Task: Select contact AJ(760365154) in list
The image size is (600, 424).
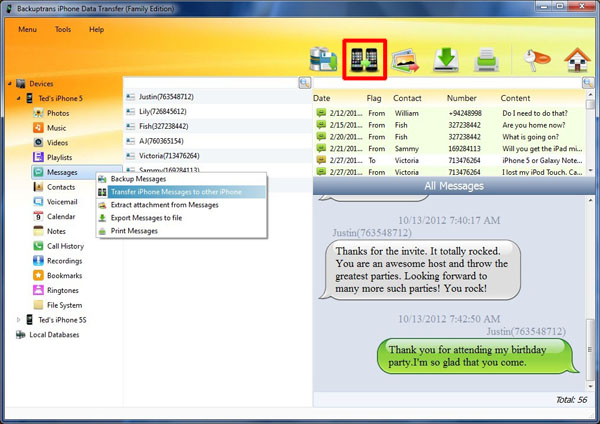Action: (x=218, y=141)
